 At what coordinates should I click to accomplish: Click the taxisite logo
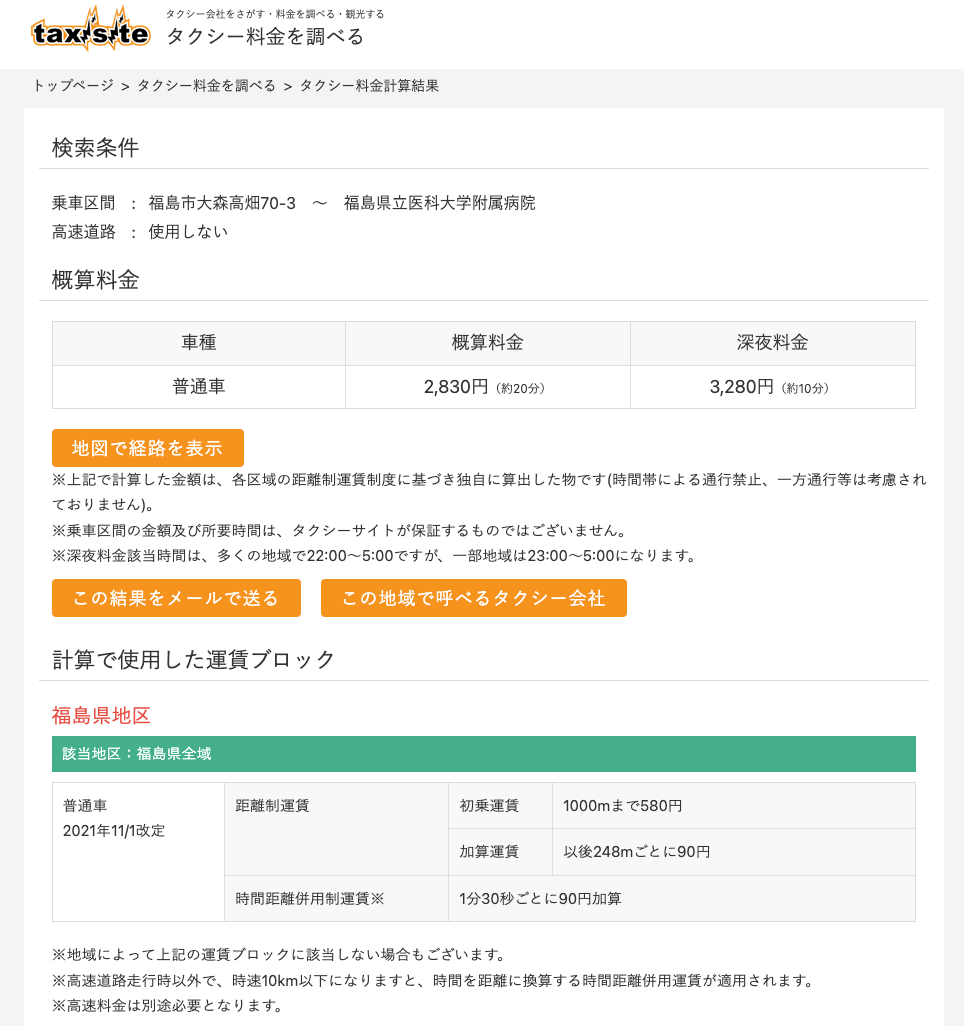click(x=90, y=29)
